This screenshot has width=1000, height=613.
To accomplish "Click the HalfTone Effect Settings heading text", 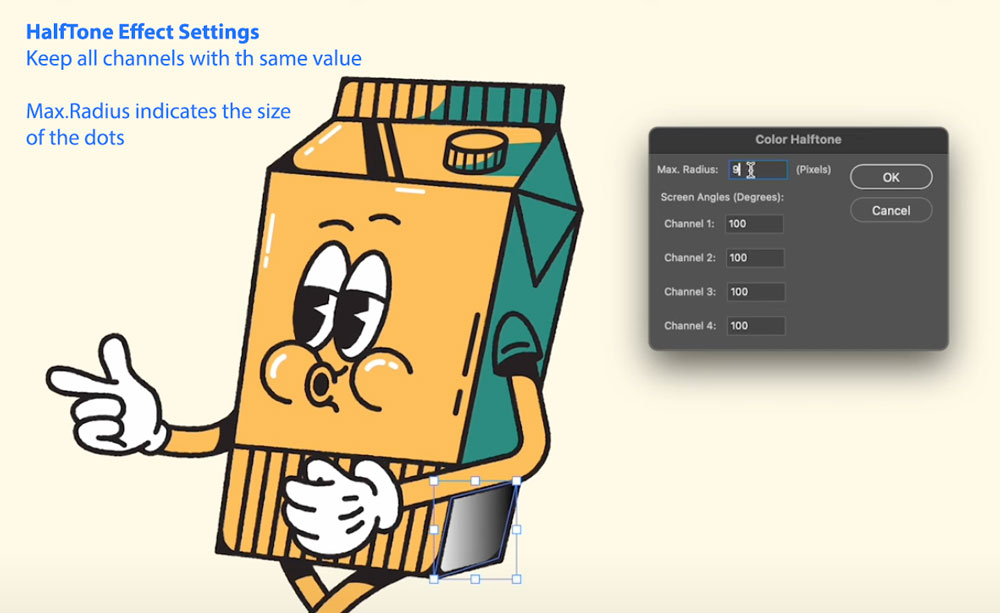I will point(143,32).
